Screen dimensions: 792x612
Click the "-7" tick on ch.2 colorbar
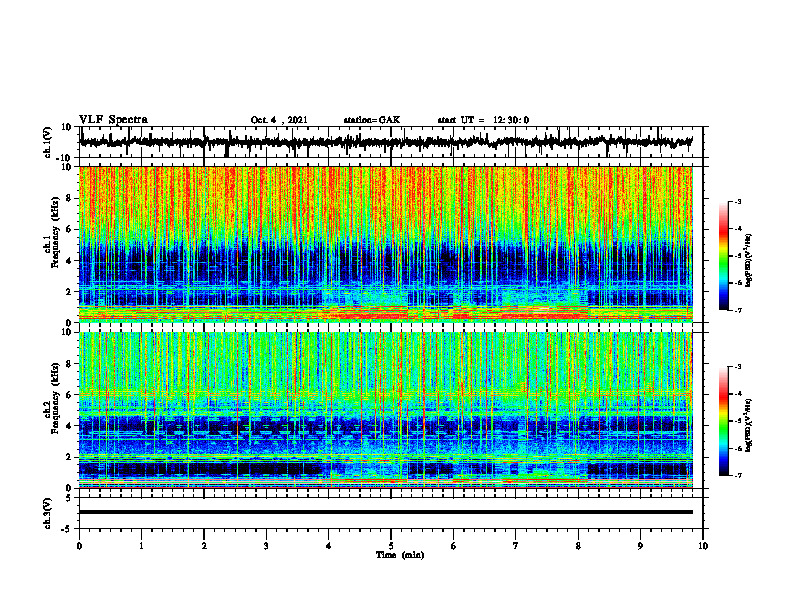[x=737, y=475]
